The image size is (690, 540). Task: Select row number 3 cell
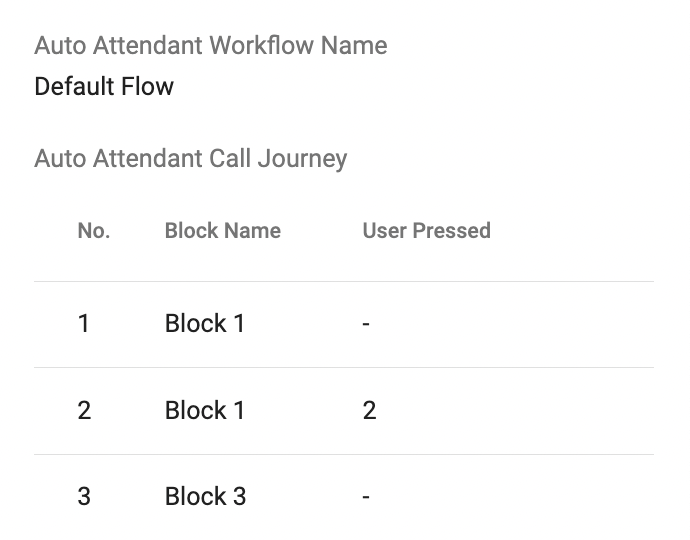point(84,496)
